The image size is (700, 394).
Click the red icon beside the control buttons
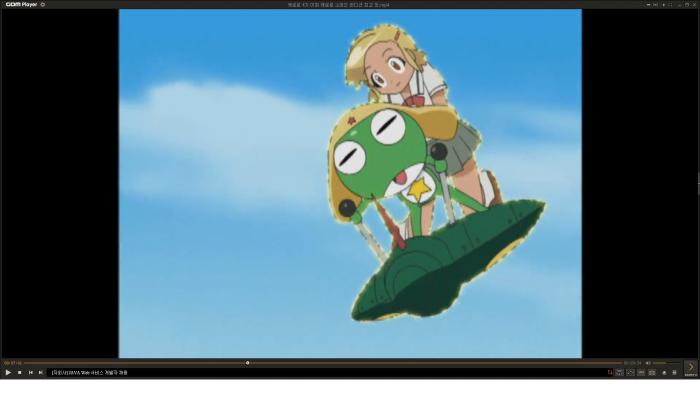tap(610, 372)
